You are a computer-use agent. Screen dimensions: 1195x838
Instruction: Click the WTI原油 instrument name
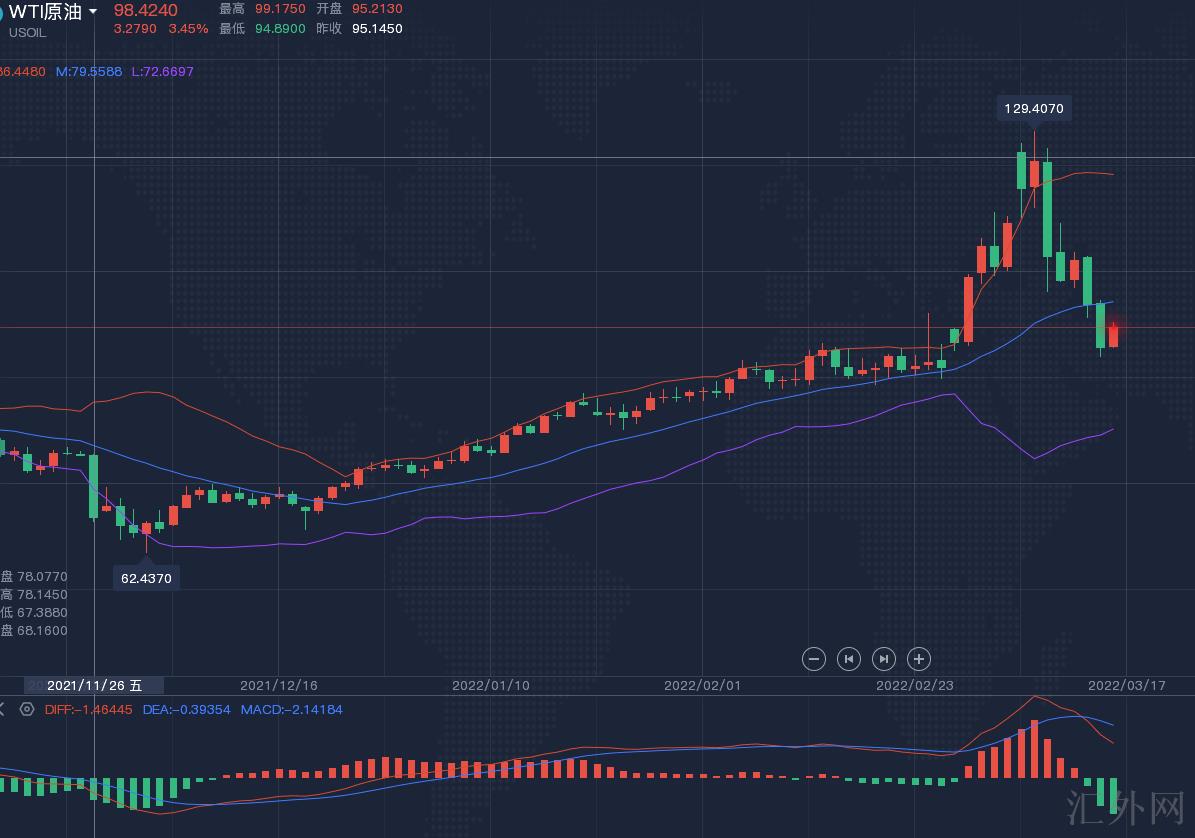[x=45, y=11]
